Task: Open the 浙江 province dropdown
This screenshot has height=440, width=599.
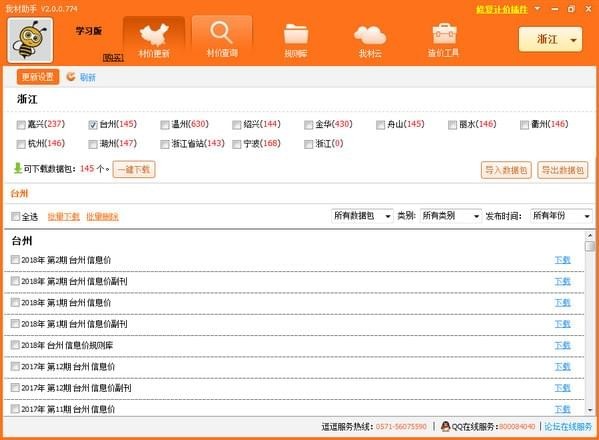Action: tap(550, 39)
